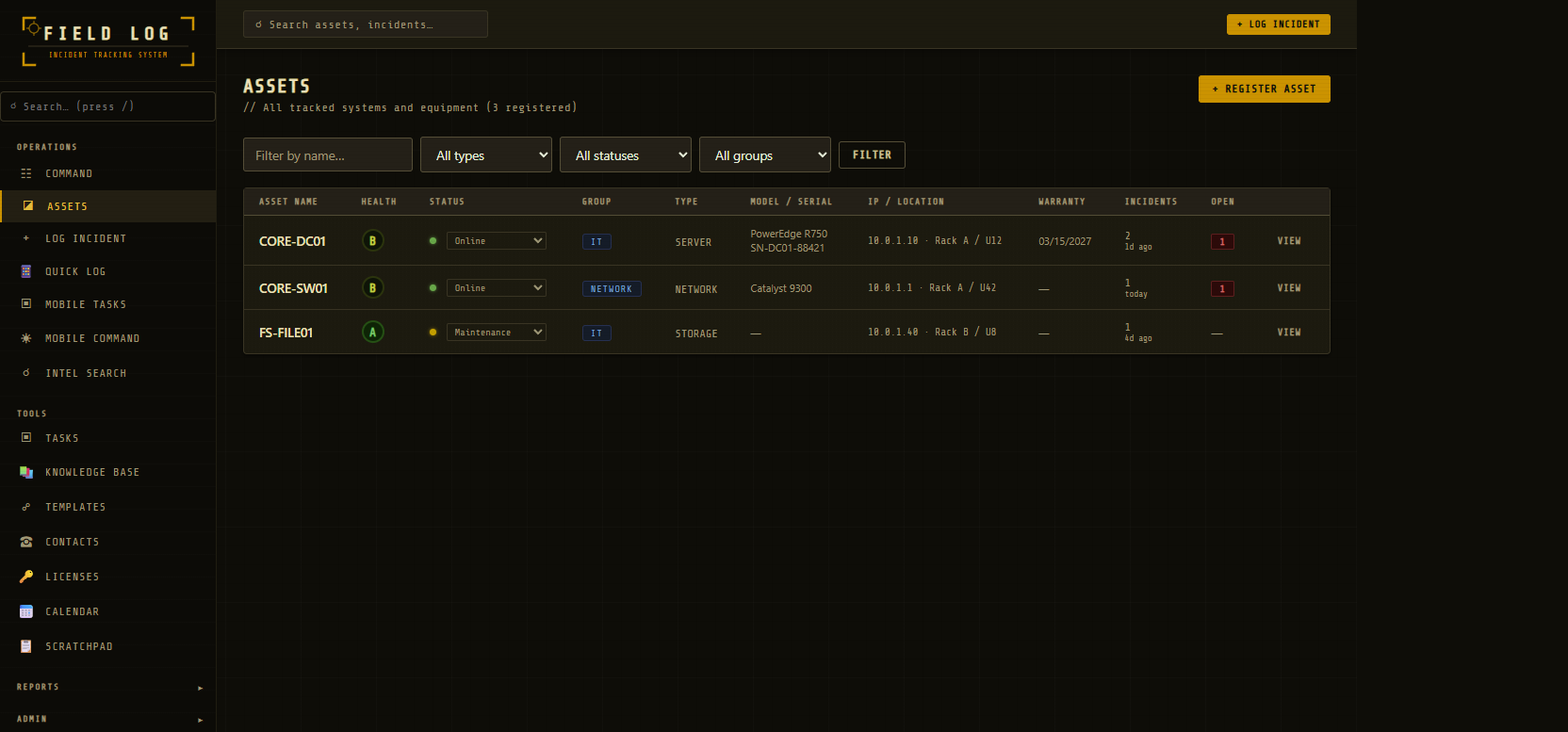This screenshot has height=732, width=1568.
Task: Open Mobile Command in the sidebar
Action: click(108, 338)
